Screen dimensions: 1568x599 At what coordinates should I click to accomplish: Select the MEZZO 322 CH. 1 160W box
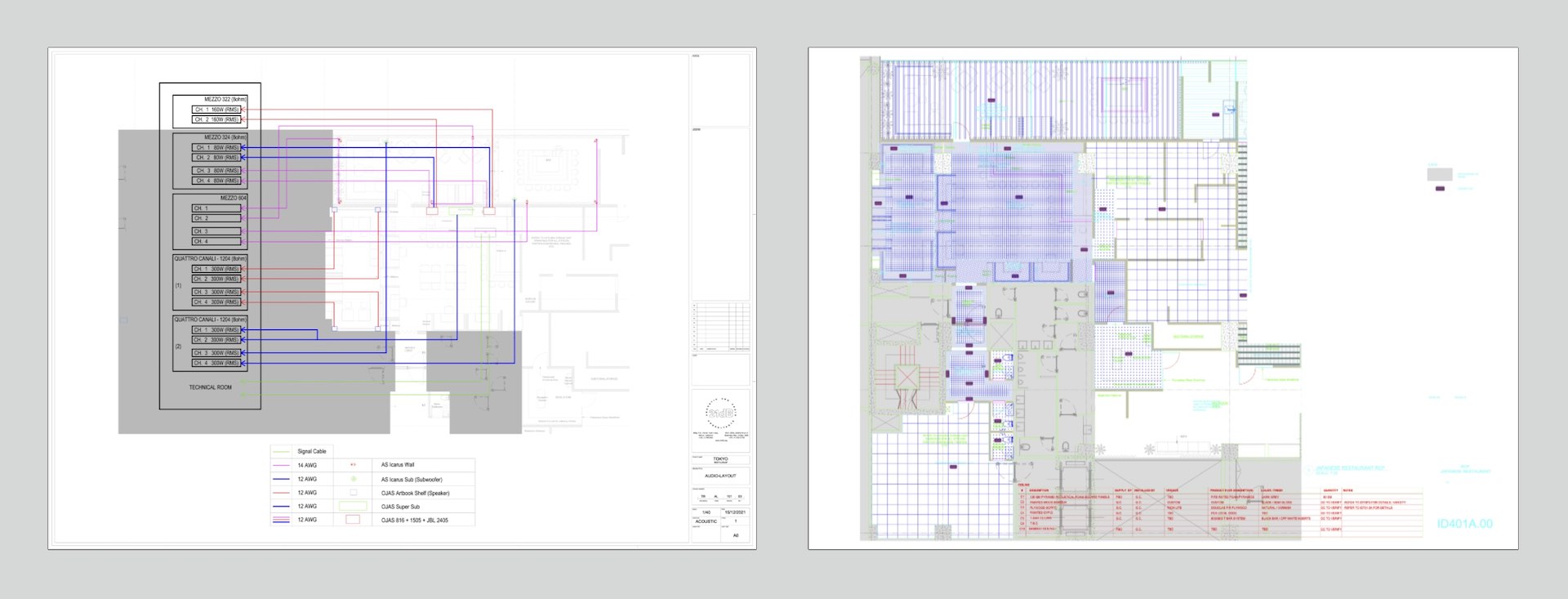pyautogui.click(x=216, y=110)
